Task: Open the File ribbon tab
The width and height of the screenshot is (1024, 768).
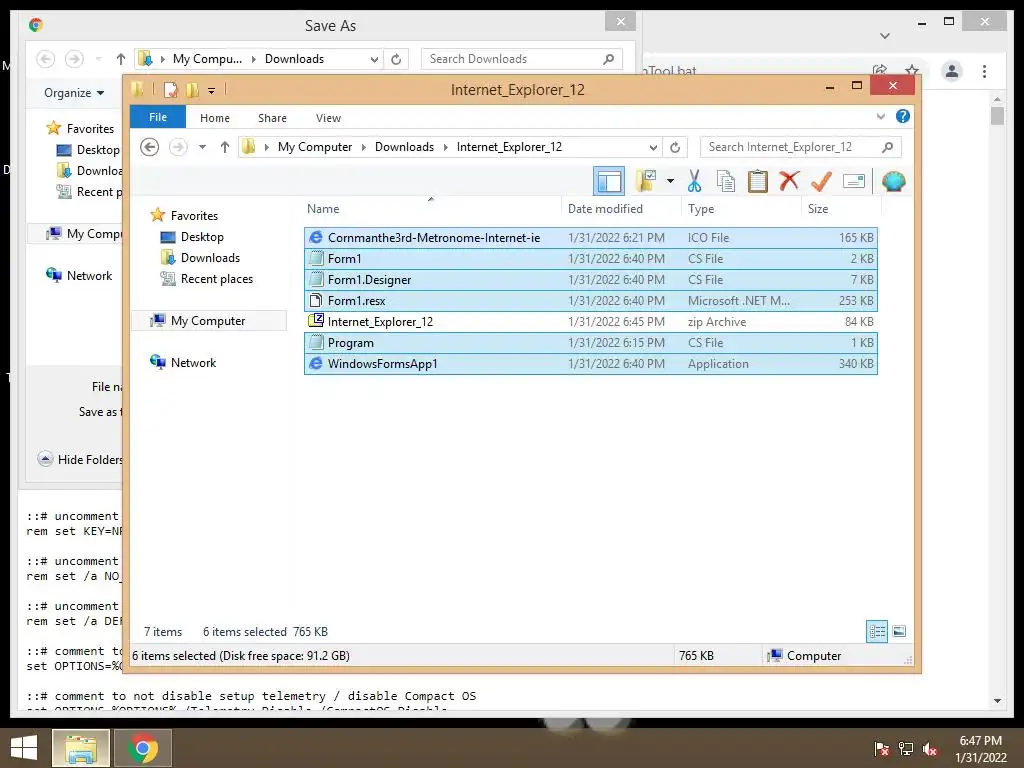Action: [x=157, y=117]
